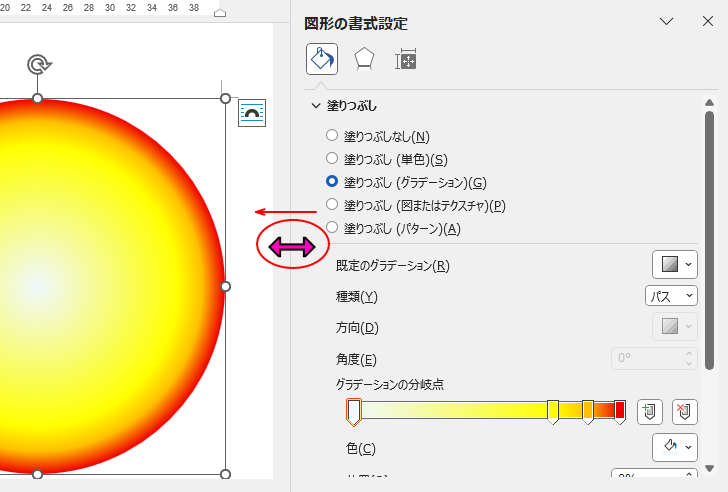
Task: Click the bottom-right corner sizing handle
Action: pyautogui.click(x=225, y=474)
